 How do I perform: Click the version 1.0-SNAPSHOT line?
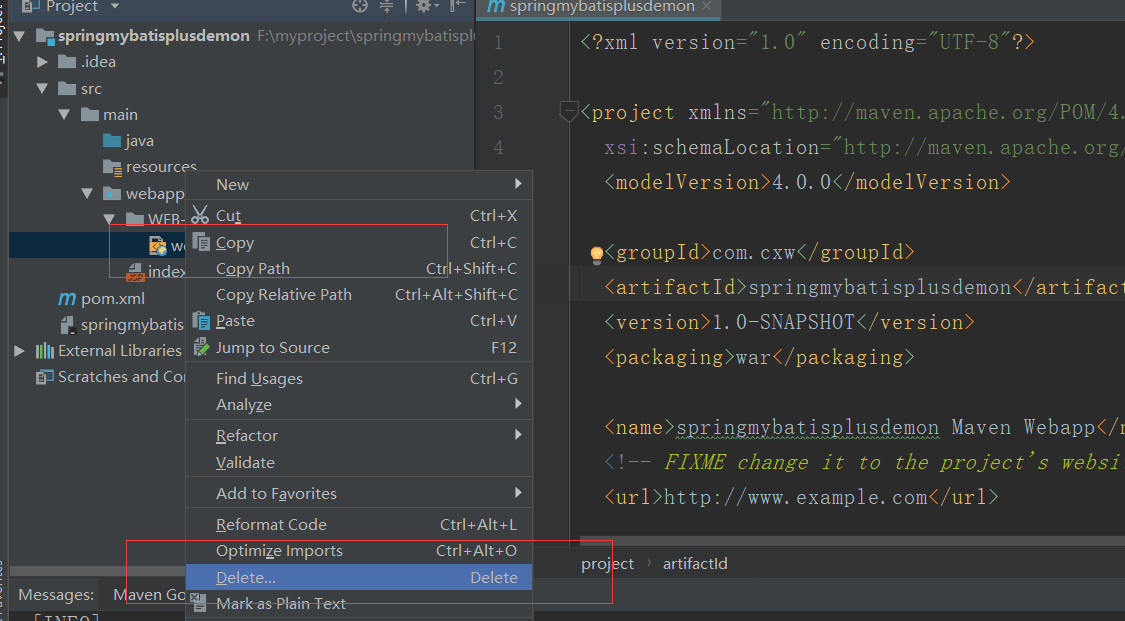[789, 322]
